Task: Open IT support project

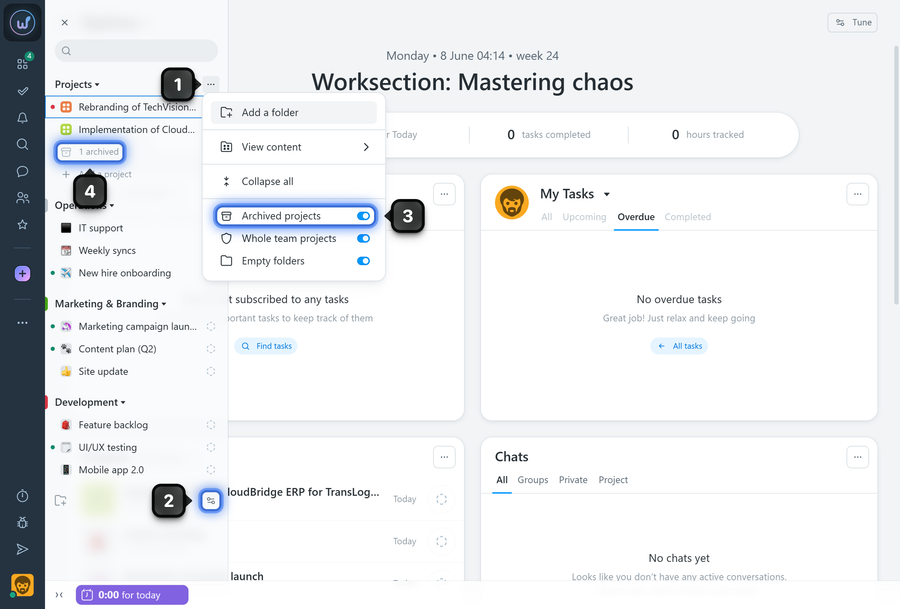Action: pyautogui.click(x=100, y=228)
